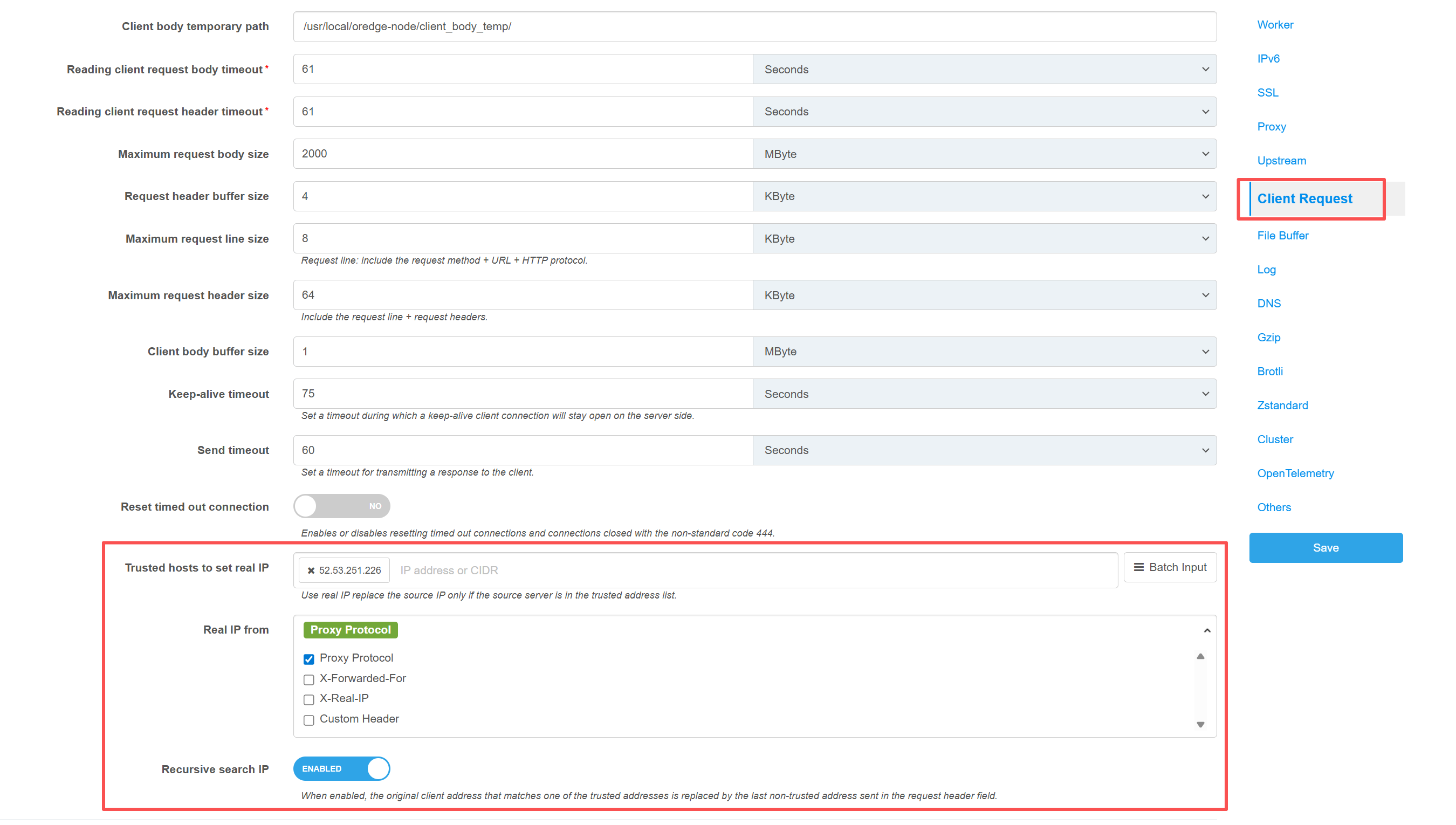This screenshot has width=1456, height=825.
Task: Jump to the Gzip settings link
Action: click(1268, 337)
